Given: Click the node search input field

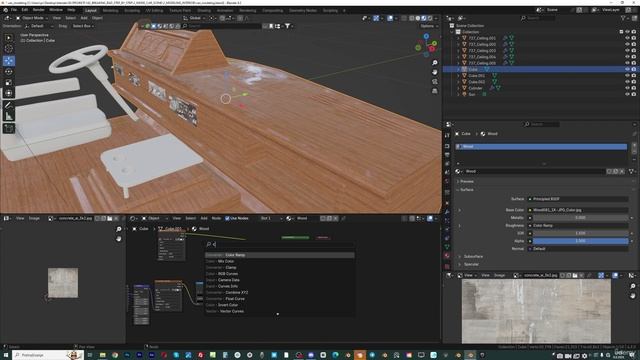Looking at the screenshot, I should click(280, 244).
